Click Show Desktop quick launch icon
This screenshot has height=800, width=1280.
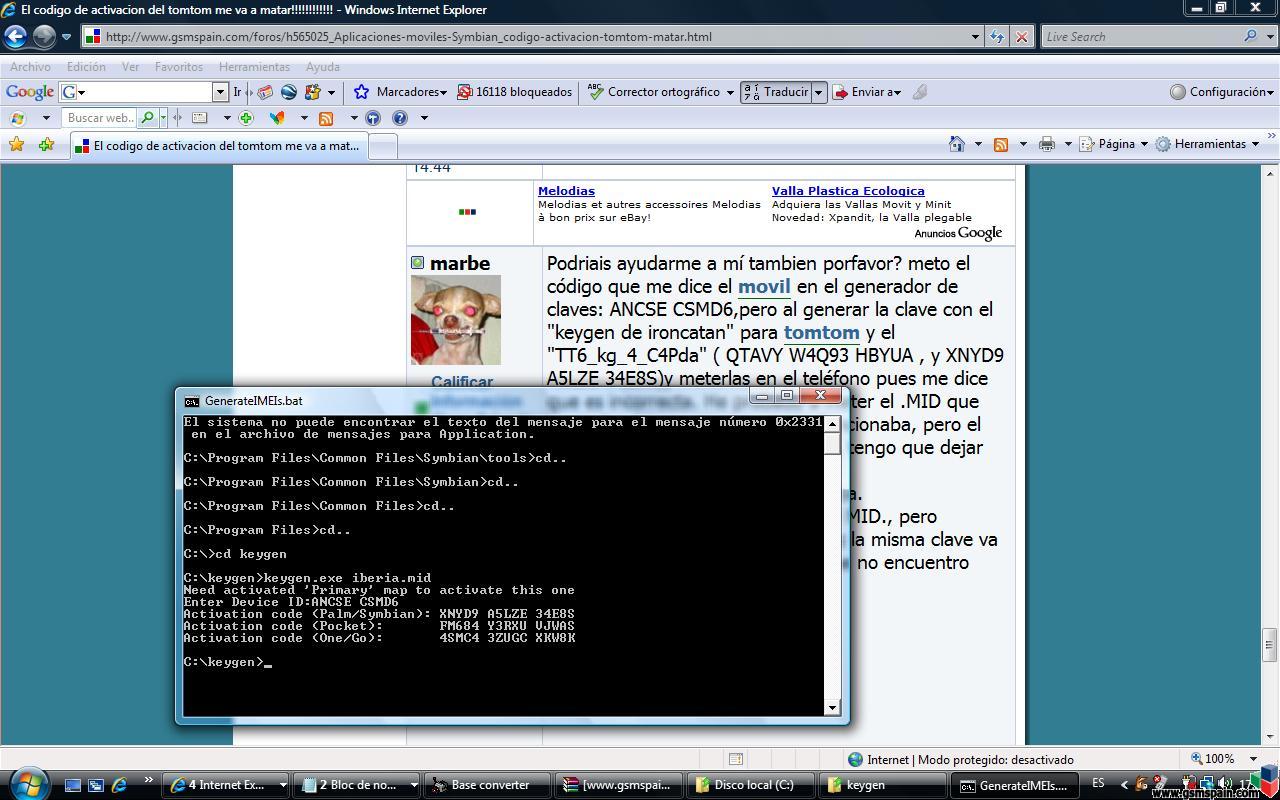click(73, 785)
